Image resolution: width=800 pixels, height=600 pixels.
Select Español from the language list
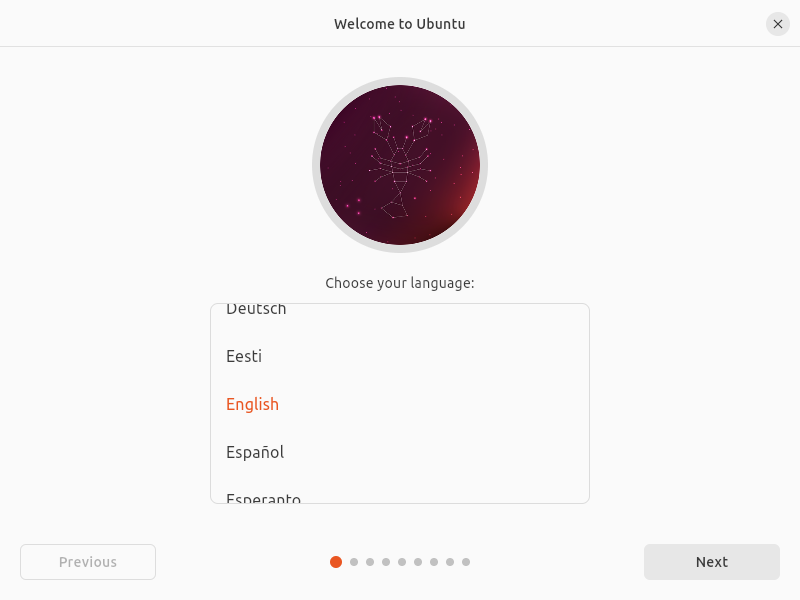254,452
